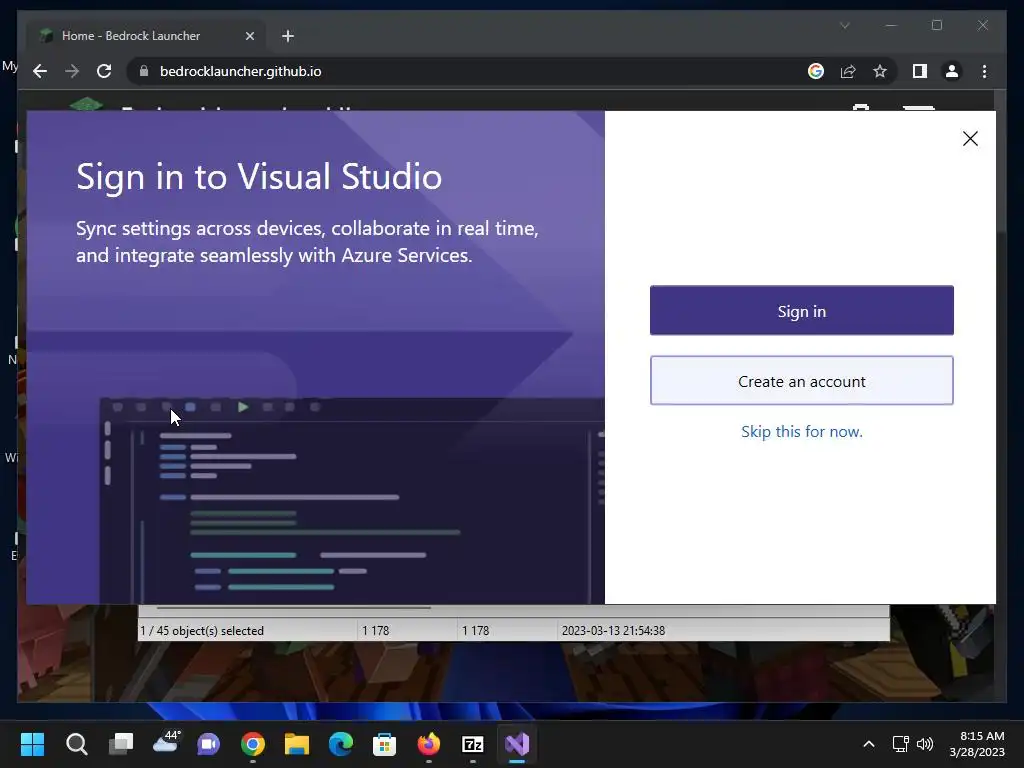Go forward in Chrome
The height and width of the screenshot is (768, 1024).
pos(72,71)
